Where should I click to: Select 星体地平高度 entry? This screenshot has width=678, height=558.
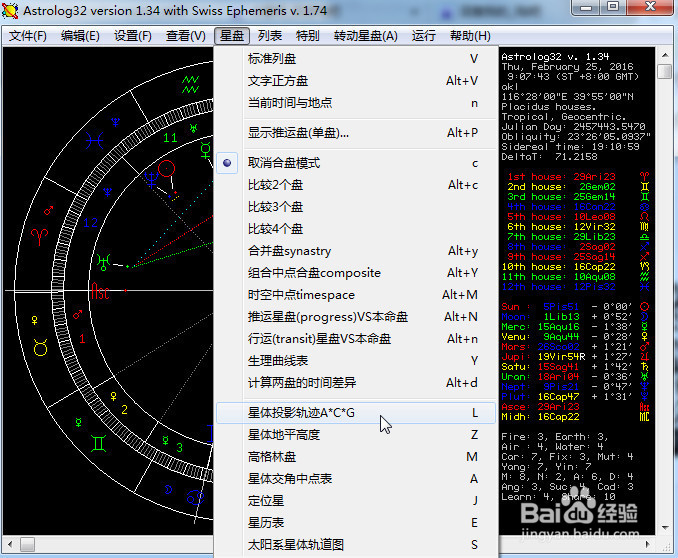tap(356, 435)
